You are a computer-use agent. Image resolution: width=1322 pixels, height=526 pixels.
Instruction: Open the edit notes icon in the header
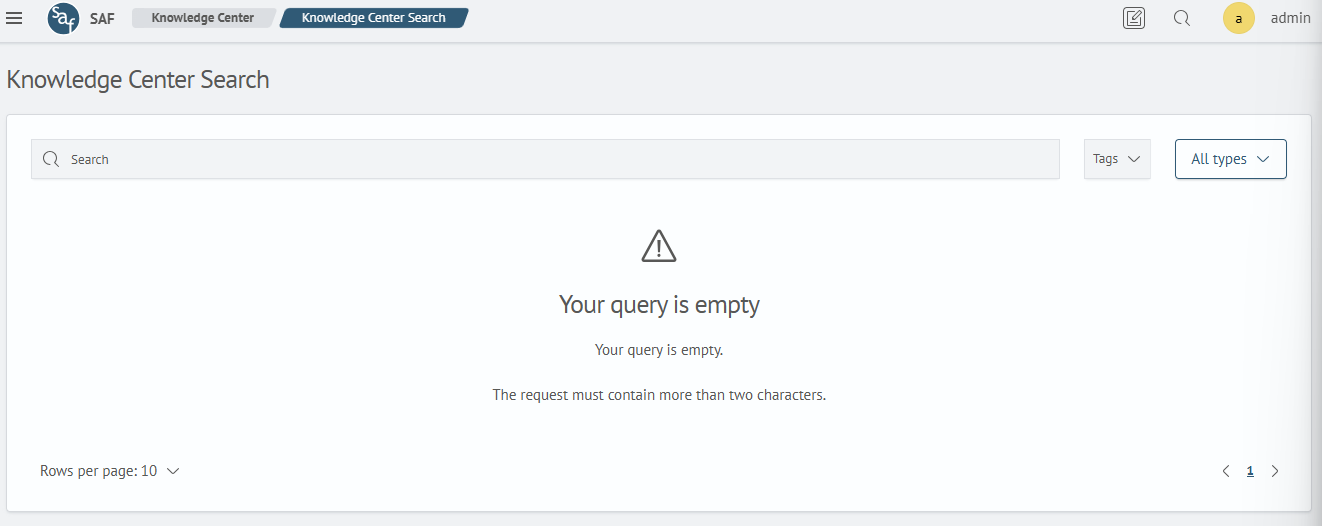tap(1134, 18)
